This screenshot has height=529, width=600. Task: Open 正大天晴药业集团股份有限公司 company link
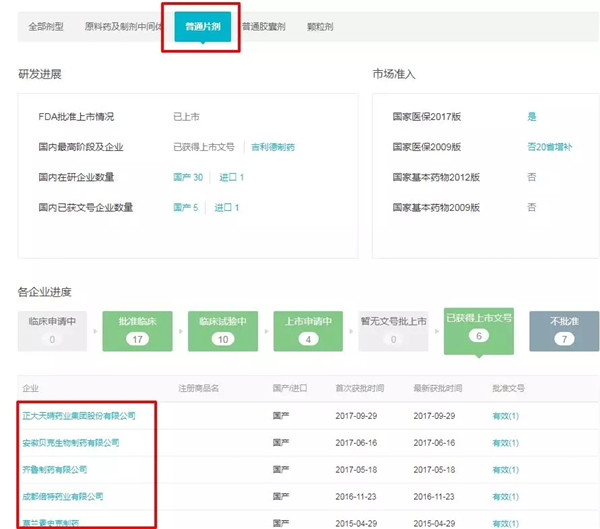click(x=77, y=414)
